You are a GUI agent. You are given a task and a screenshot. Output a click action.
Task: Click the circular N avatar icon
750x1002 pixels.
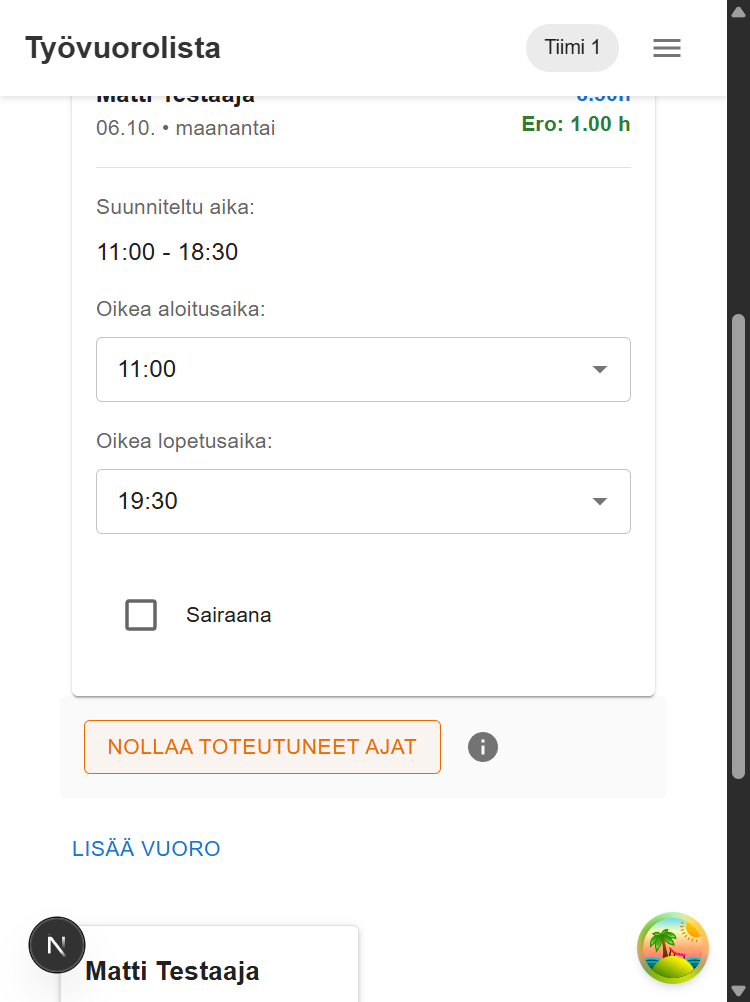click(x=57, y=944)
